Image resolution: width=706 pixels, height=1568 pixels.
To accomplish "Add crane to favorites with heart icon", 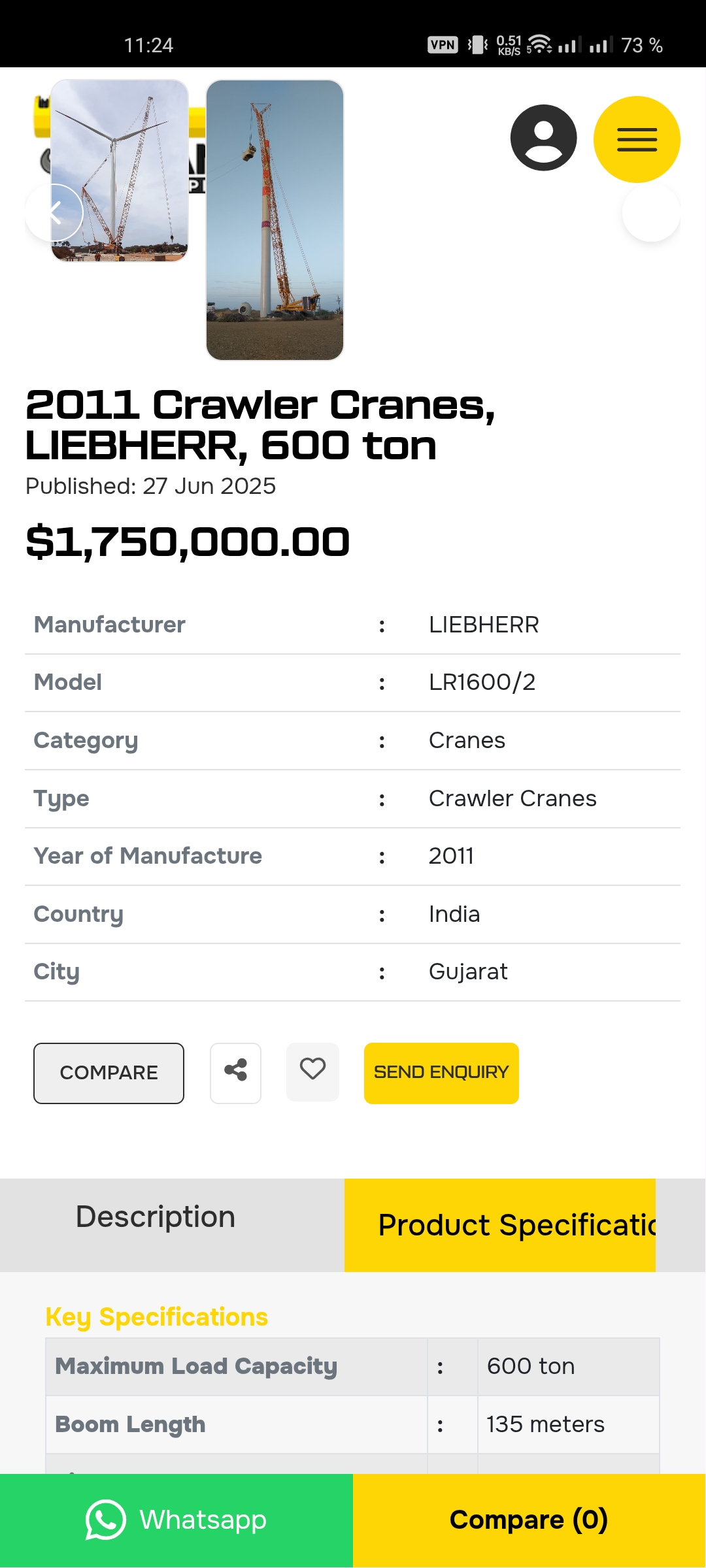I will point(312,1071).
